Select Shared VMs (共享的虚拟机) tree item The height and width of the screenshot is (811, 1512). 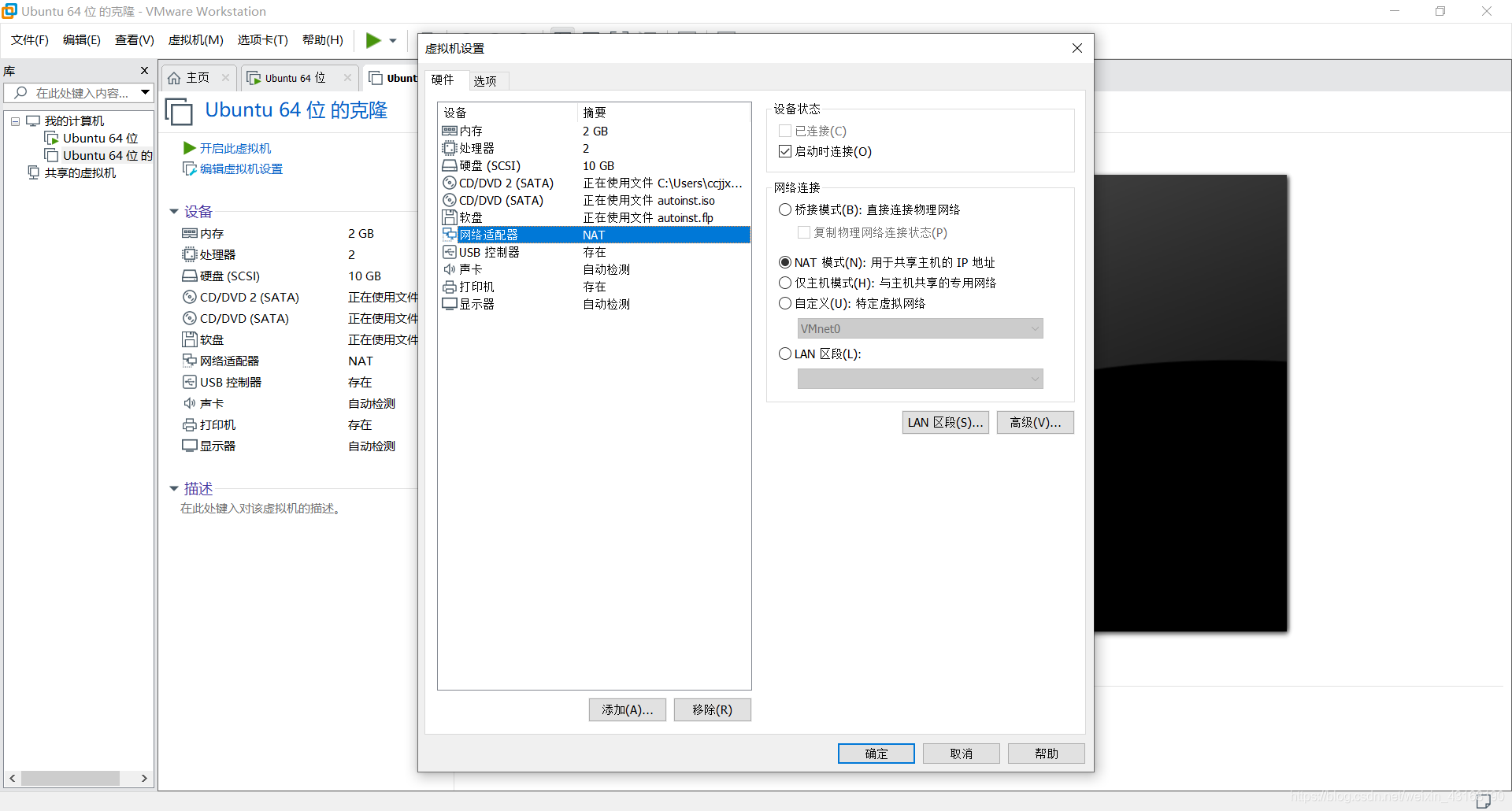[80, 173]
